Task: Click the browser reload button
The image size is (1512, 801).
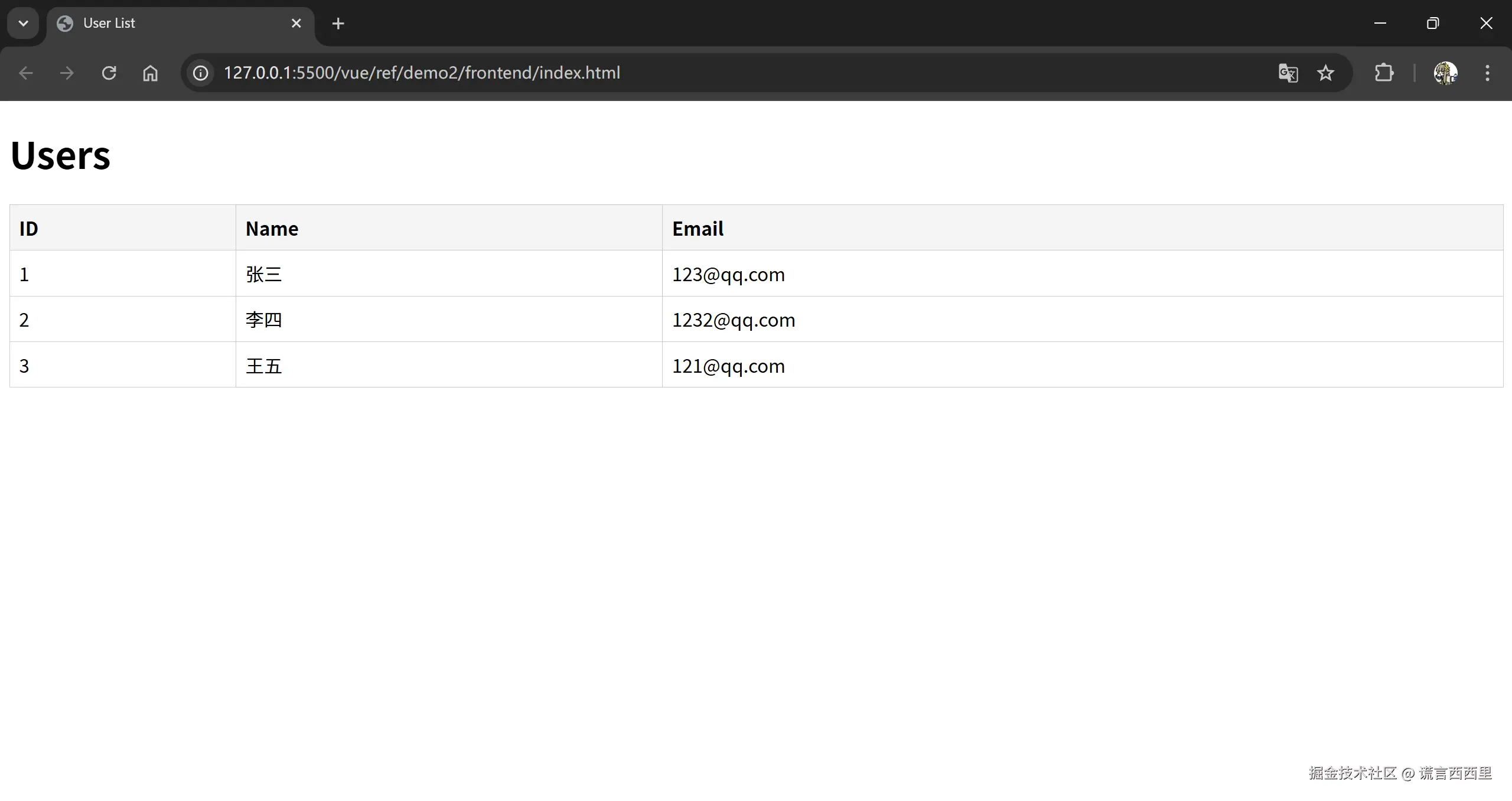Action: [109, 73]
